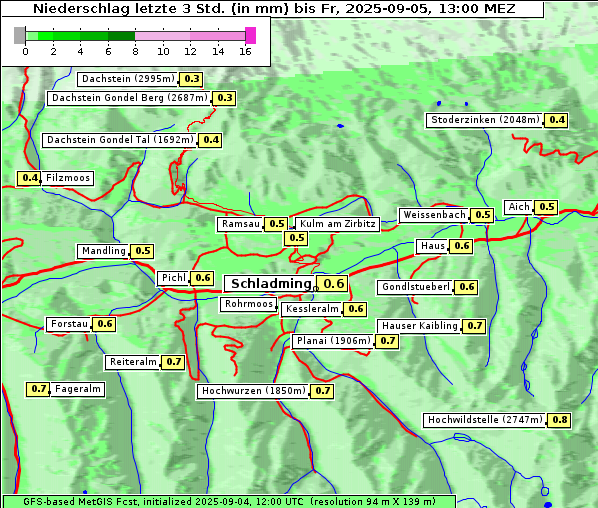Click the Gondlstueberl label
Screen dimensions: 598x508
pos(416,287)
